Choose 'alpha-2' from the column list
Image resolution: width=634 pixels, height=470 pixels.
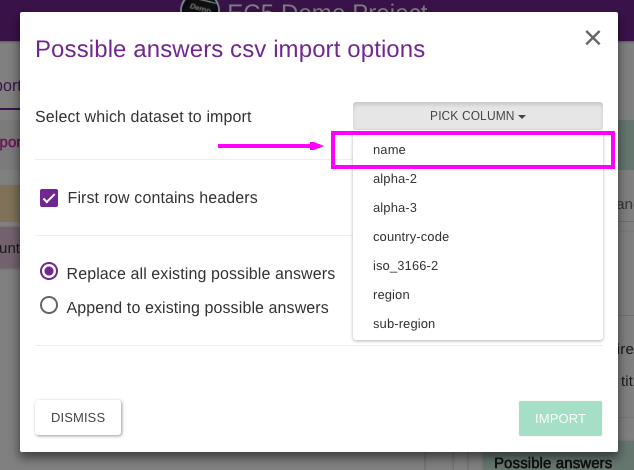(394, 179)
